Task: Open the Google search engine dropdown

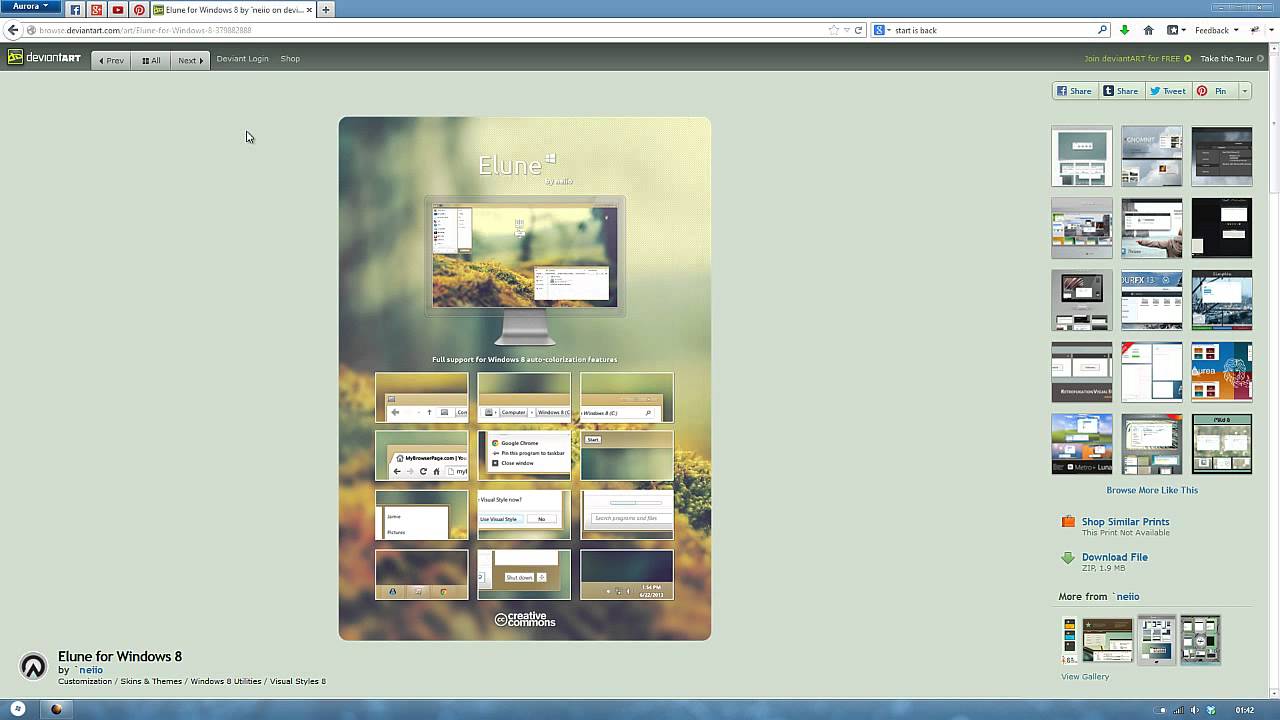Action: click(881, 30)
